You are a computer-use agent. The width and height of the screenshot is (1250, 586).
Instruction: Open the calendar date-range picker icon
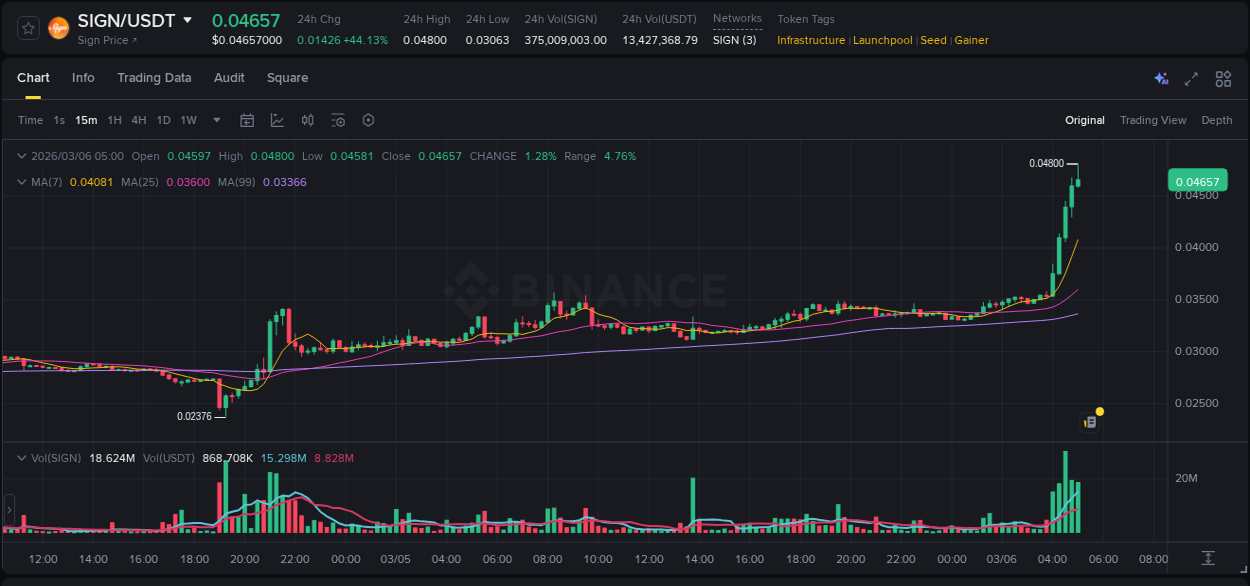[247, 120]
